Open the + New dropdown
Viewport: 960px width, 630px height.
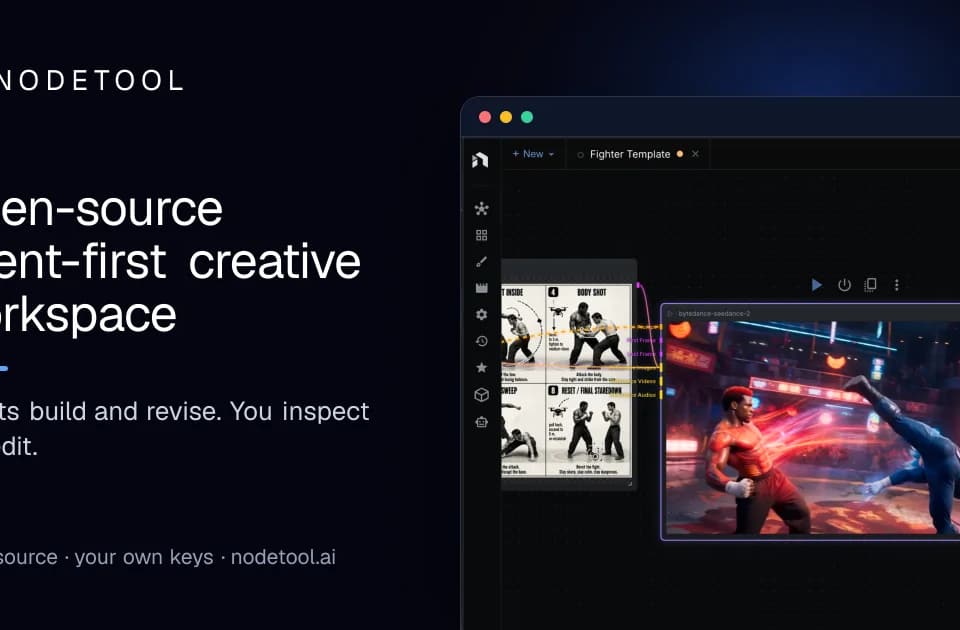click(533, 154)
